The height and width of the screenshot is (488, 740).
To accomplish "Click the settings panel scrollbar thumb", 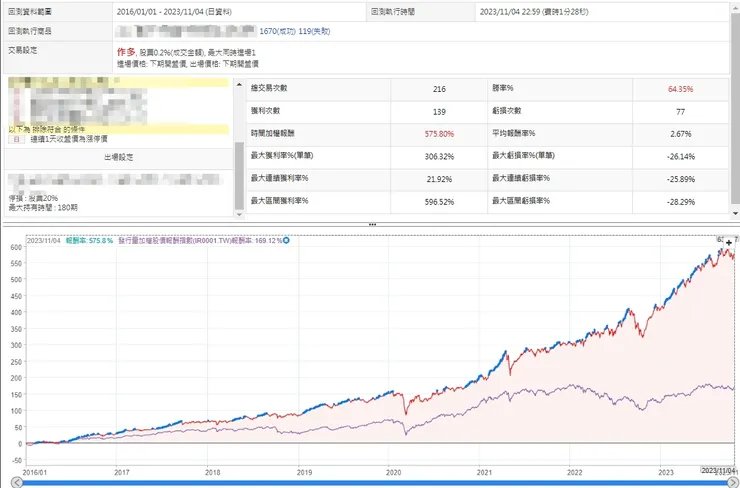I will click(x=239, y=176).
